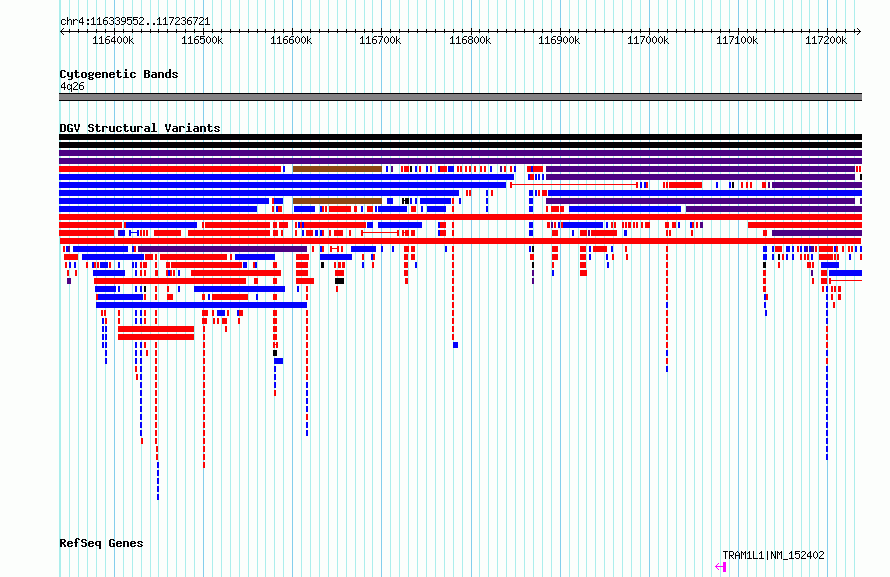Click the RefSeq Genes track title
This screenshot has height=577, width=890.
pos(101,543)
